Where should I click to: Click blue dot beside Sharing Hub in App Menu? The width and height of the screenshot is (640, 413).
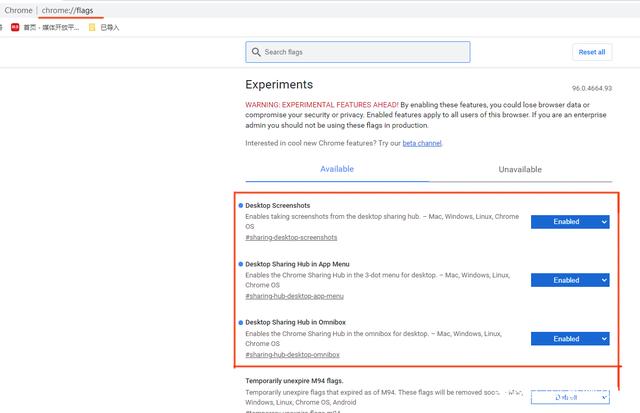240,264
